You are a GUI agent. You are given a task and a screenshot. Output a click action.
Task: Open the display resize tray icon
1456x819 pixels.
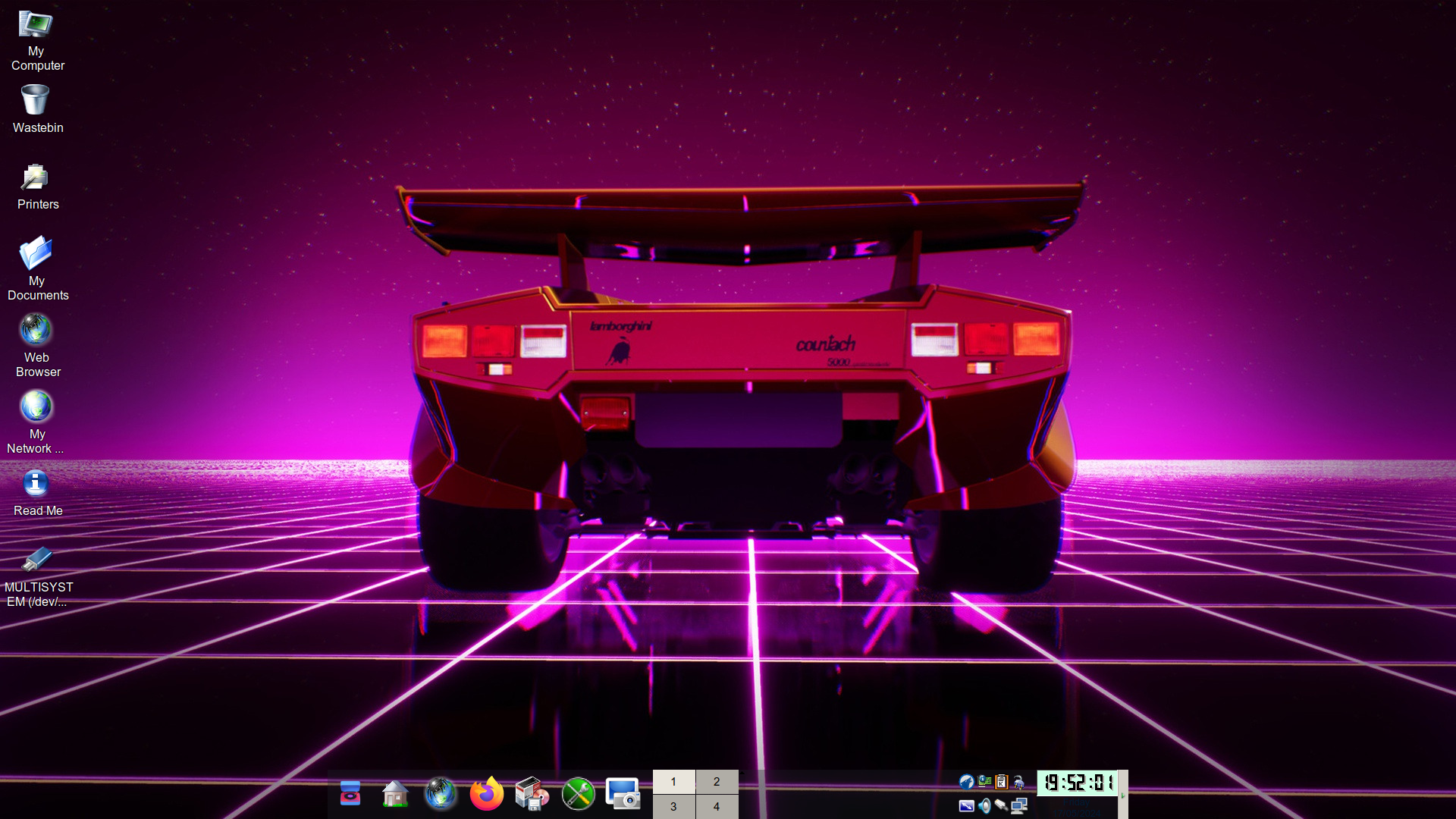coord(966,806)
